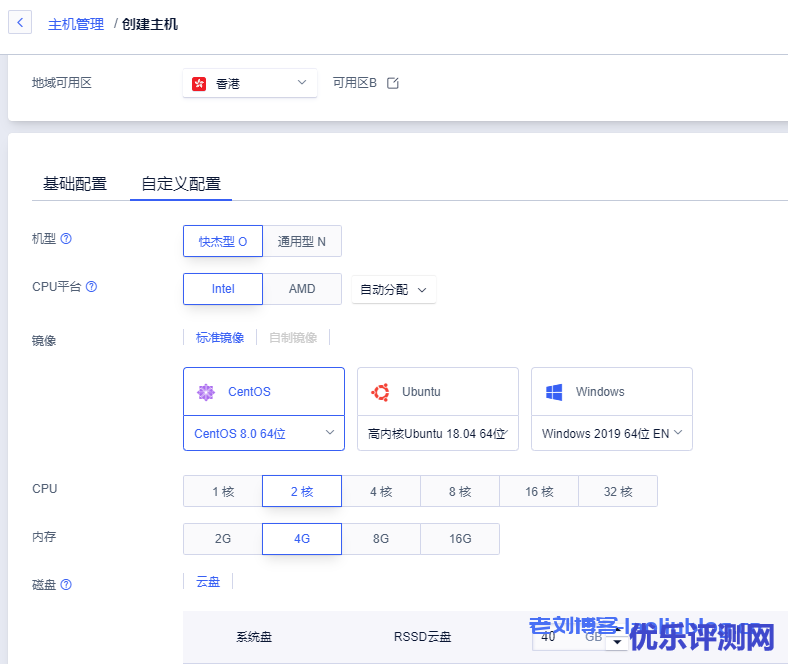The height and width of the screenshot is (664, 788).
Task: Select the CentOS image card
Action: 264,392
